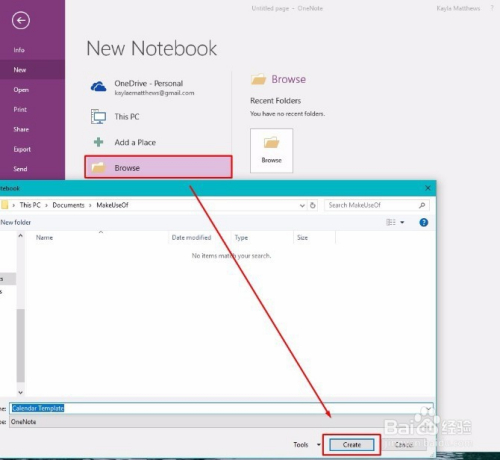500x460 pixels.
Task: Click the navigation pane scrollbar thumb
Action: (20, 345)
